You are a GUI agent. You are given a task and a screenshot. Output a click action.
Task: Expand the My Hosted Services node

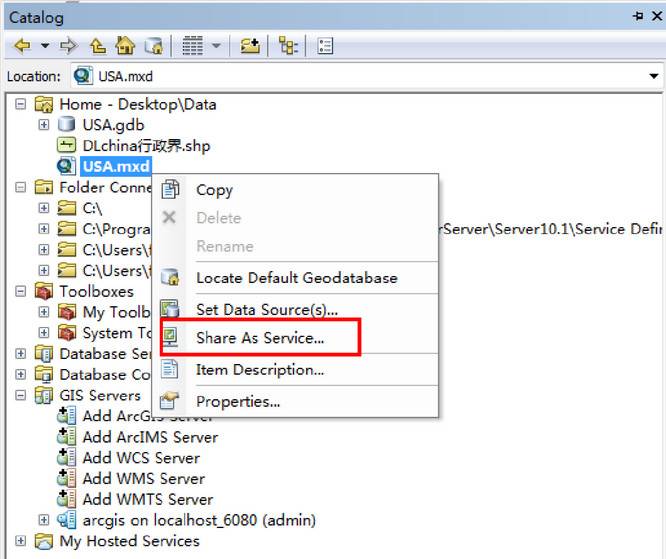(x=20, y=540)
